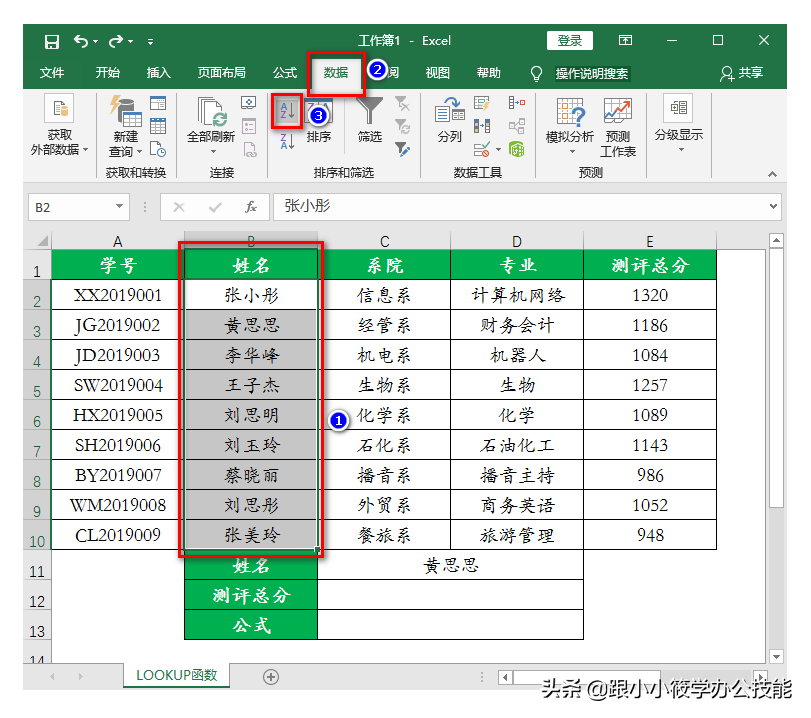This screenshot has height=718, width=811.
Task: Click 全部刷新 refresh all button
Action: (x=211, y=119)
